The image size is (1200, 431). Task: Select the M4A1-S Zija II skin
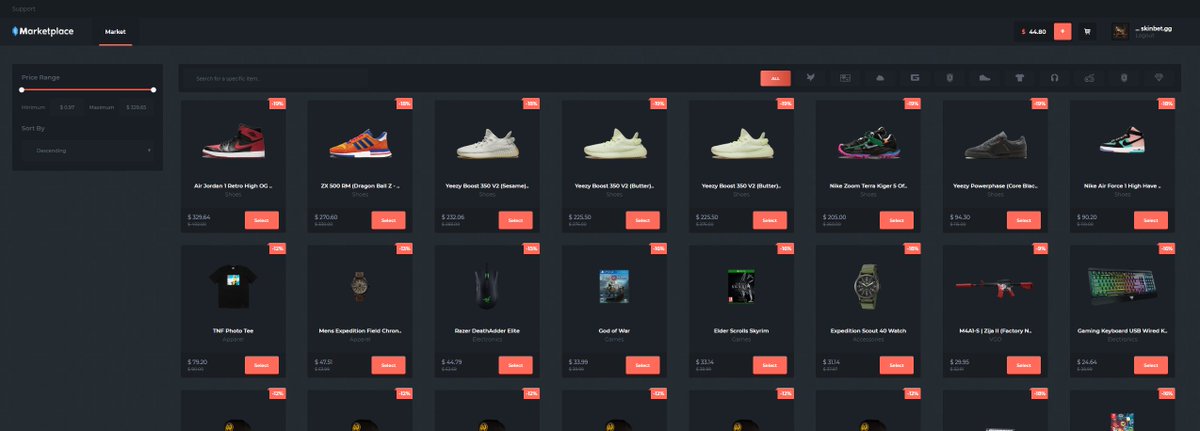1024,365
